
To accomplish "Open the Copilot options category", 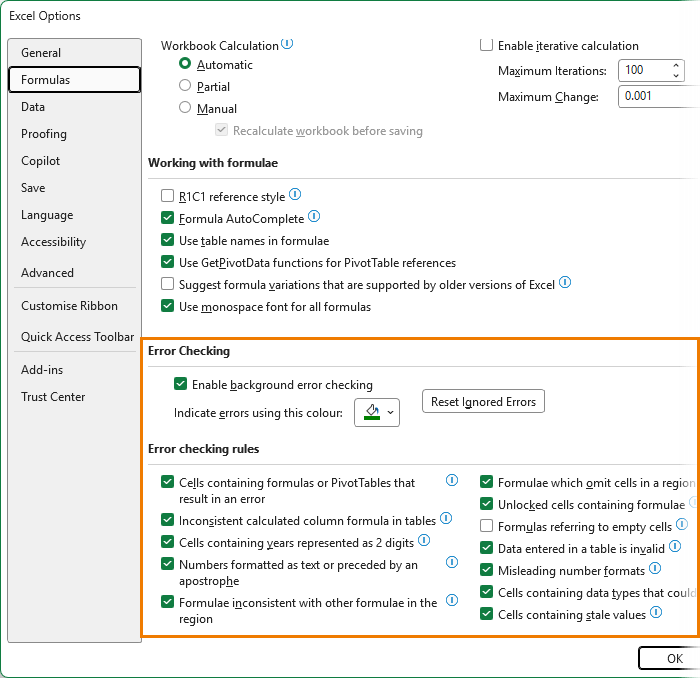I will point(75,161).
